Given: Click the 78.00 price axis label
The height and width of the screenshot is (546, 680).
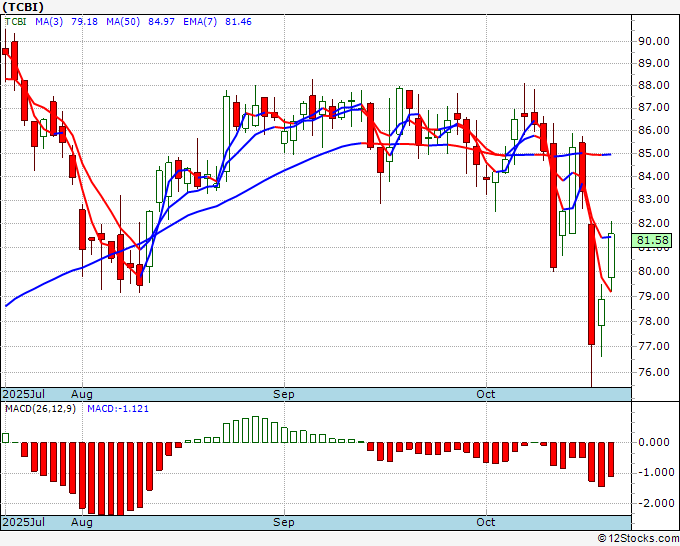Looking at the screenshot, I should (x=654, y=321).
